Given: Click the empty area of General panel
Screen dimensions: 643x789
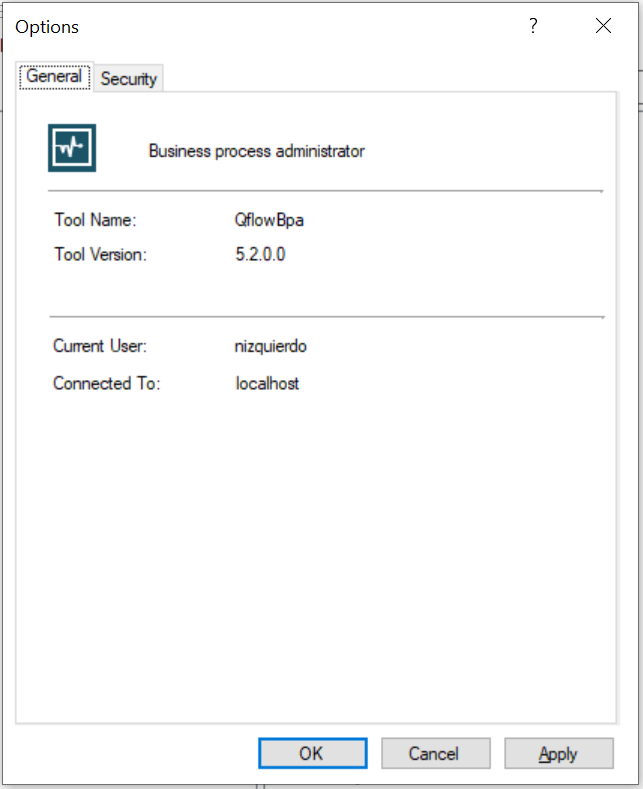Looking at the screenshot, I should tap(316, 554).
